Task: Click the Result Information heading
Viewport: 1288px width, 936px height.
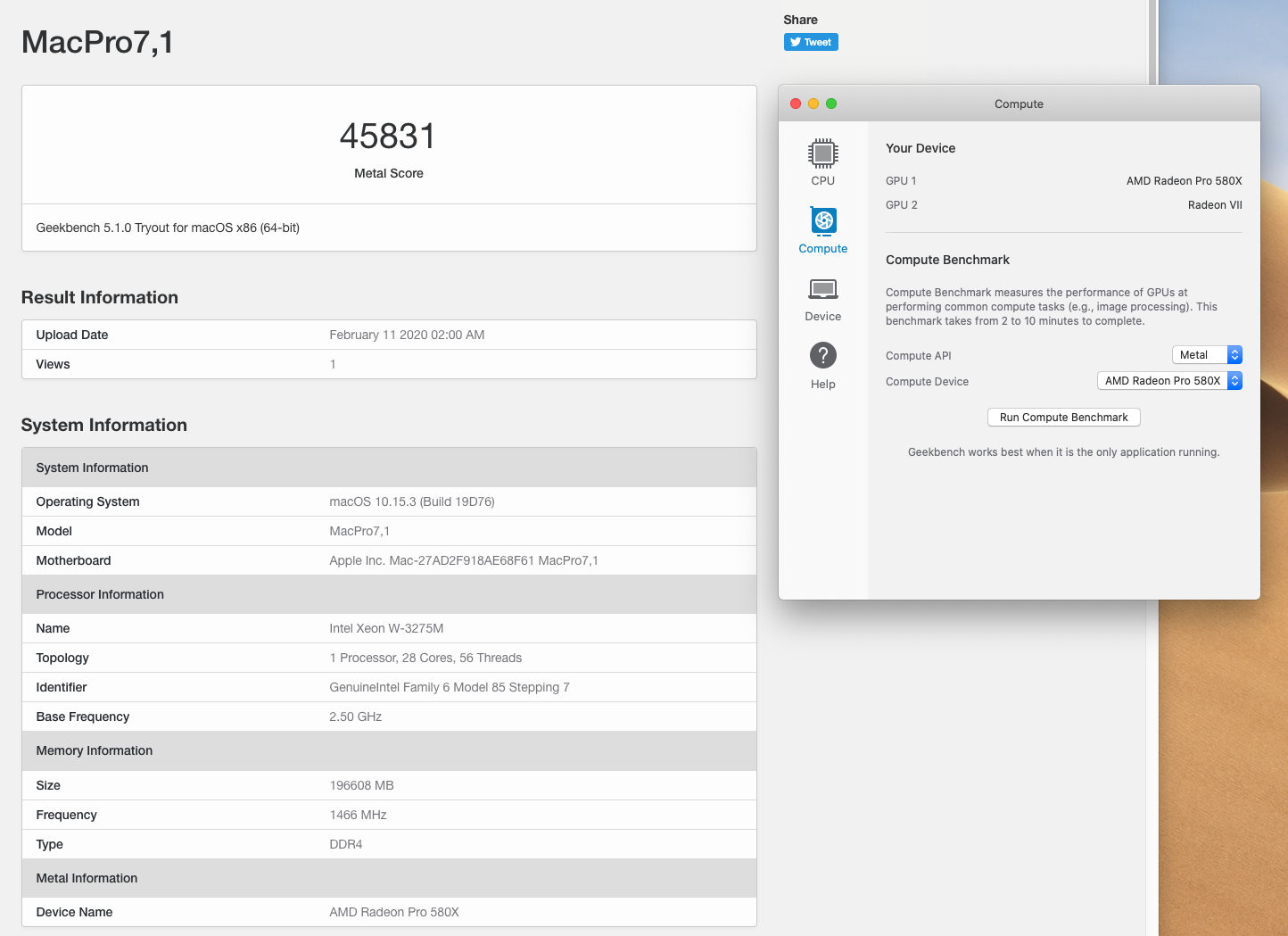Action: pyautogui.click(x=100, y=297)
